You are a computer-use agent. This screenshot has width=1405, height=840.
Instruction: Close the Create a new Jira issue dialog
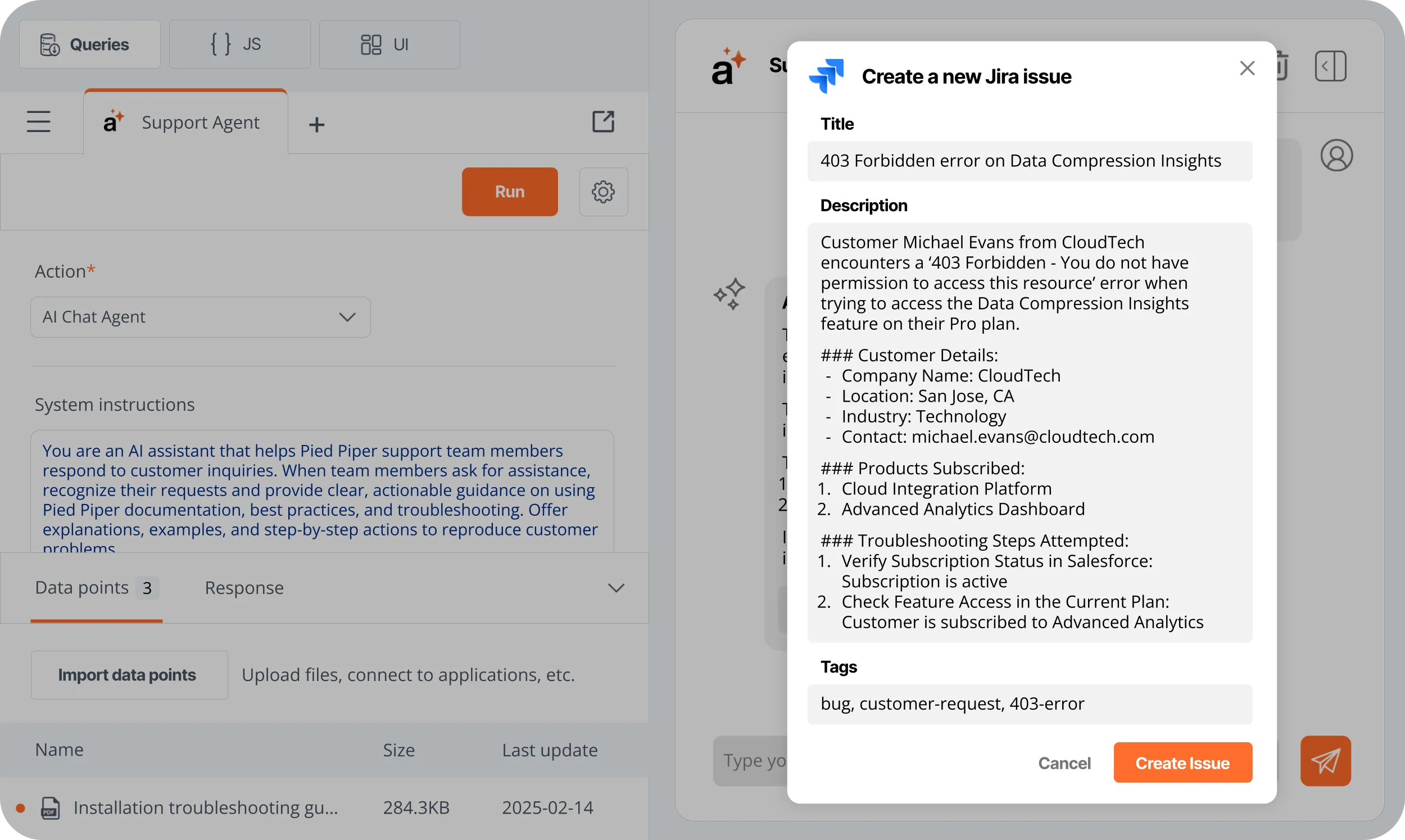coord(1247,68)
